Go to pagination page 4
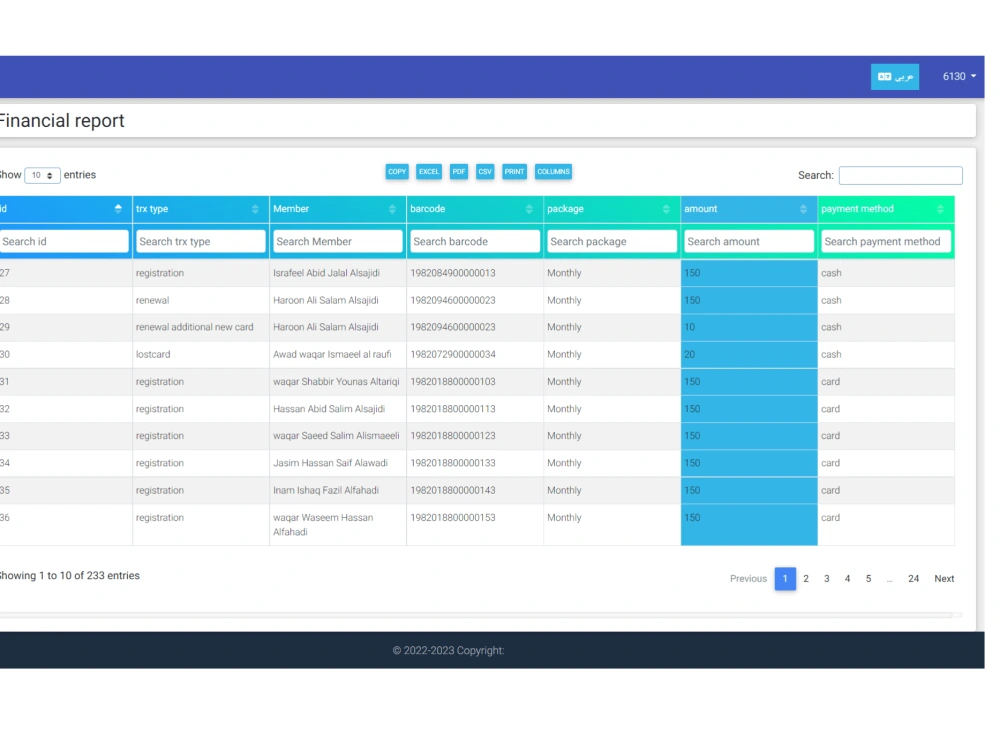1000x750 pixels. point(848,578)
